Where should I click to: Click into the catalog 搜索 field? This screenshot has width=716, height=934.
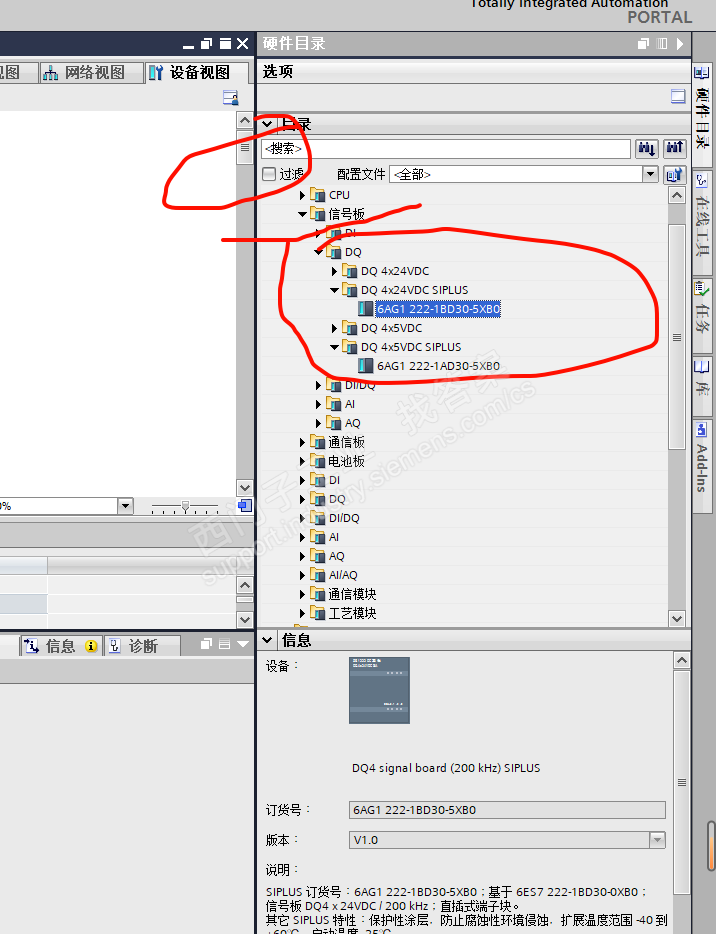pyautogui.click(x=446, y=148)
